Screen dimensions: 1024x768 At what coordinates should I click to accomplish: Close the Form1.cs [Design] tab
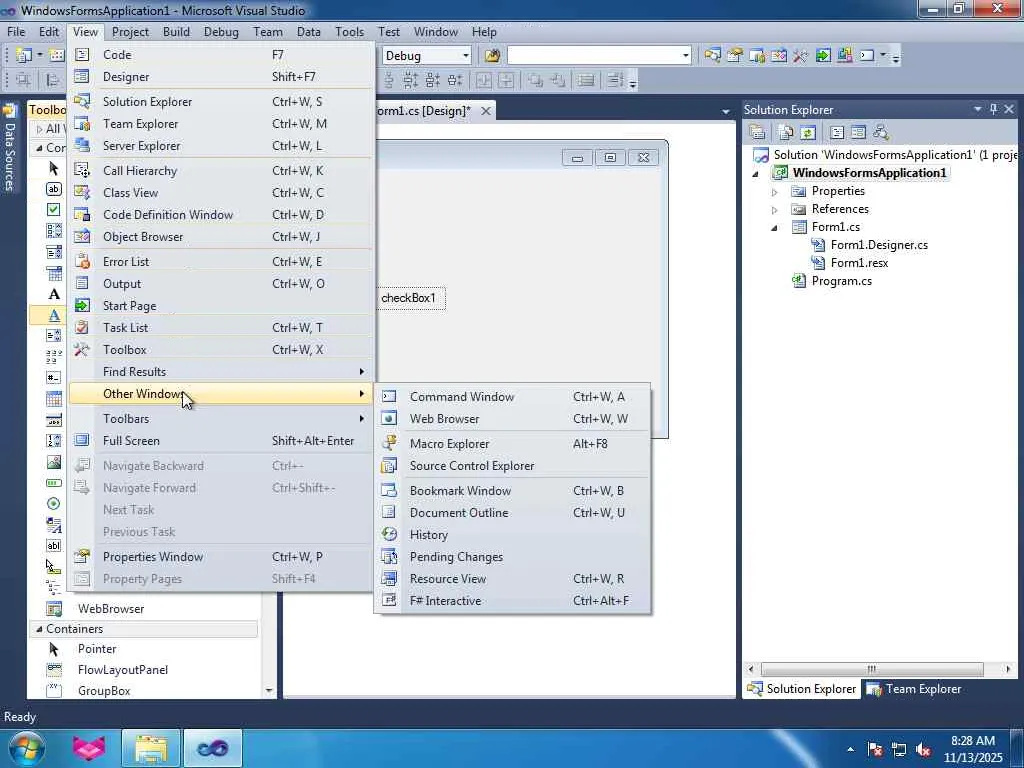[x=486, y=111]
